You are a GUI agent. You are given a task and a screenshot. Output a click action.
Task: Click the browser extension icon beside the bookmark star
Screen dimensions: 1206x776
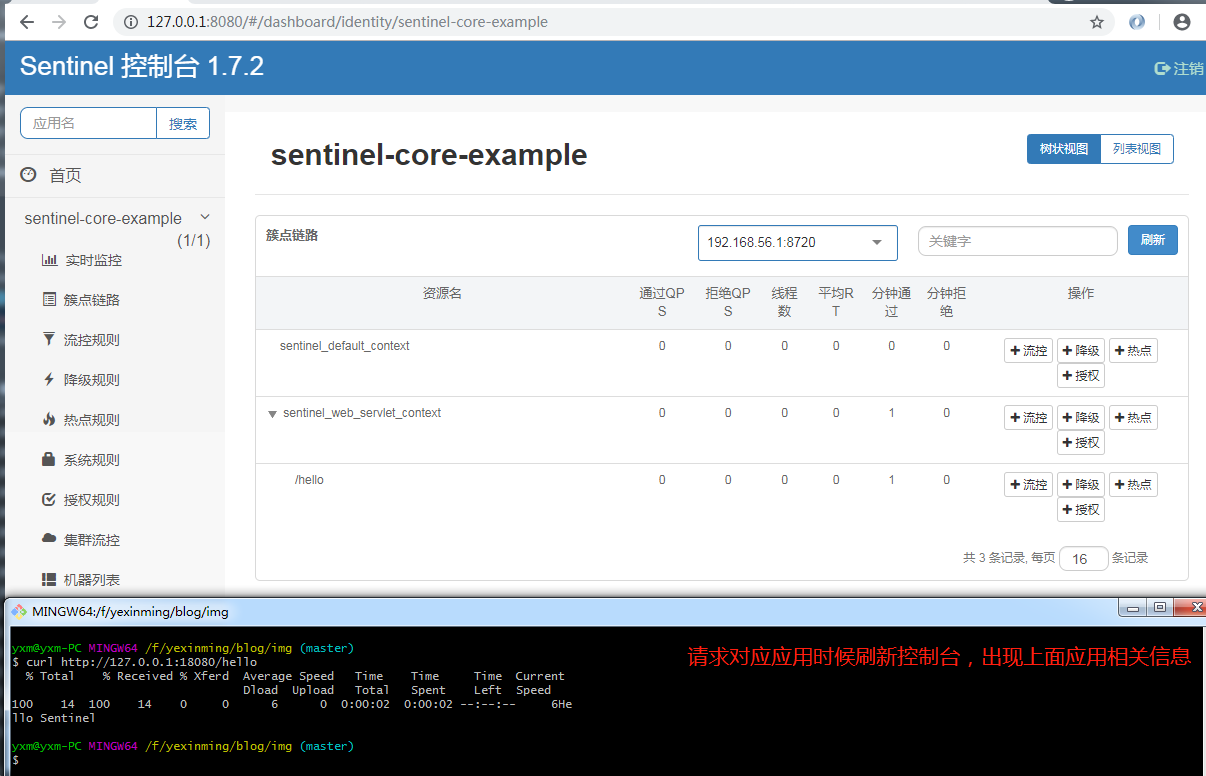pos(1137,22)
